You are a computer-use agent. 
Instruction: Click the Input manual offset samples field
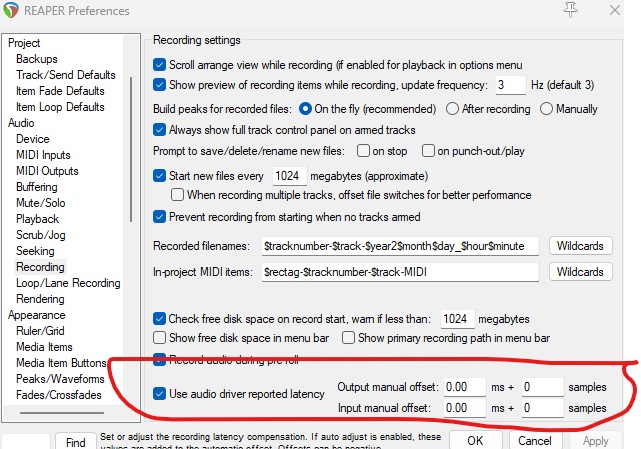tap(541, 407)
